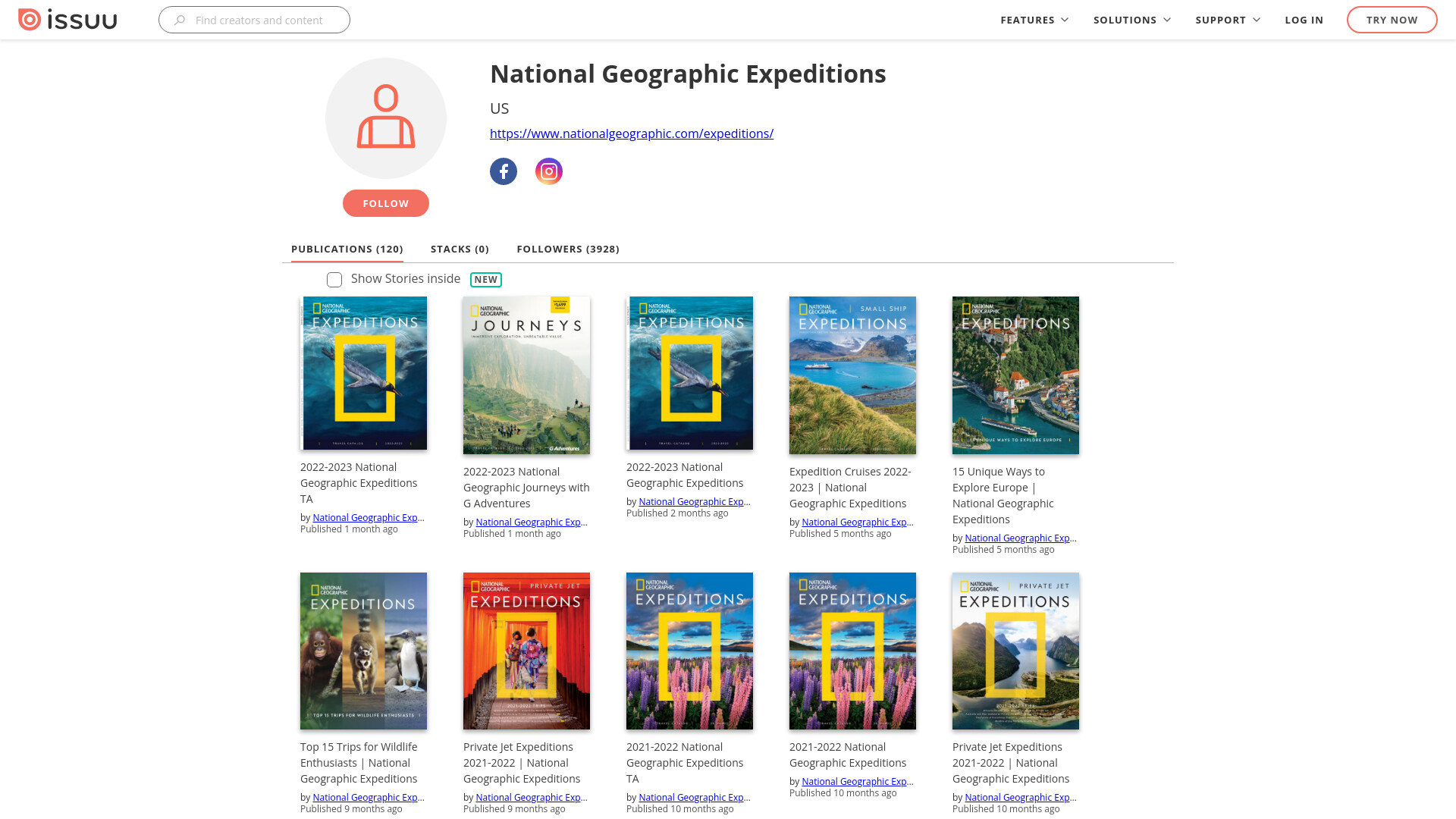The height and width of the screenshot is (819, 1456).
Task: Switch to the Followers (3928) tab
Action: pyautogui.click(x=568, y=249)
